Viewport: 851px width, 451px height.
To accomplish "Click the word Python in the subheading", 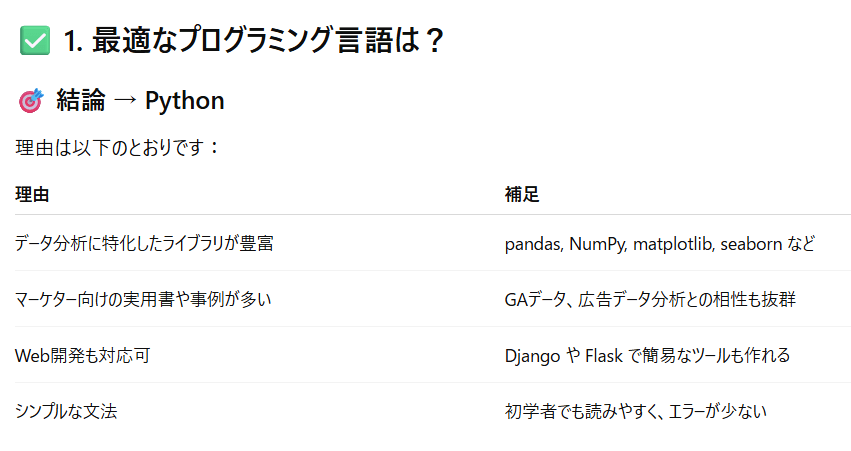I will tap(185, 101).
